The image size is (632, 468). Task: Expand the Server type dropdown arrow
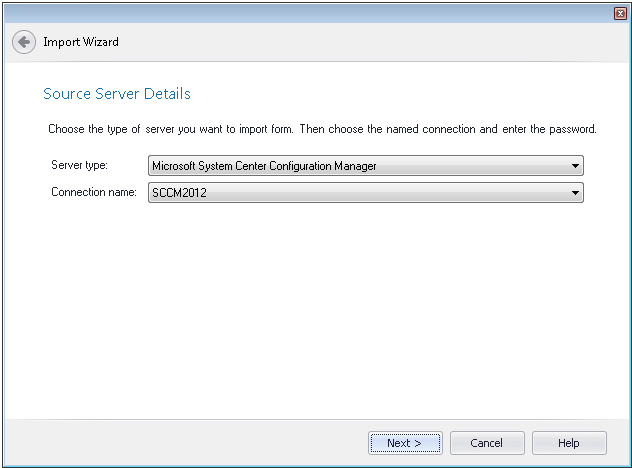tap(575, 166)
